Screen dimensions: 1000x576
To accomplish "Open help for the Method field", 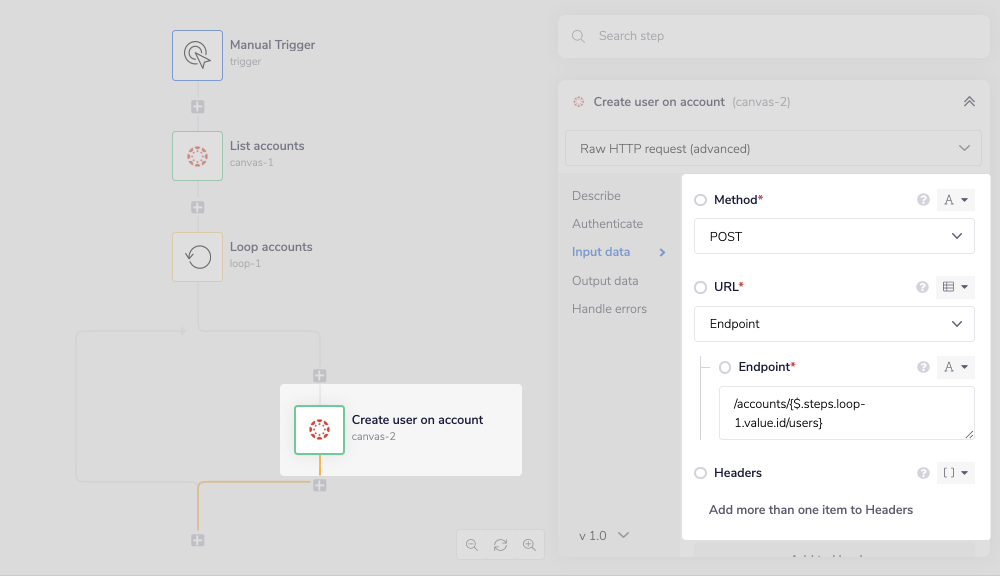I will tap(923, 200).
